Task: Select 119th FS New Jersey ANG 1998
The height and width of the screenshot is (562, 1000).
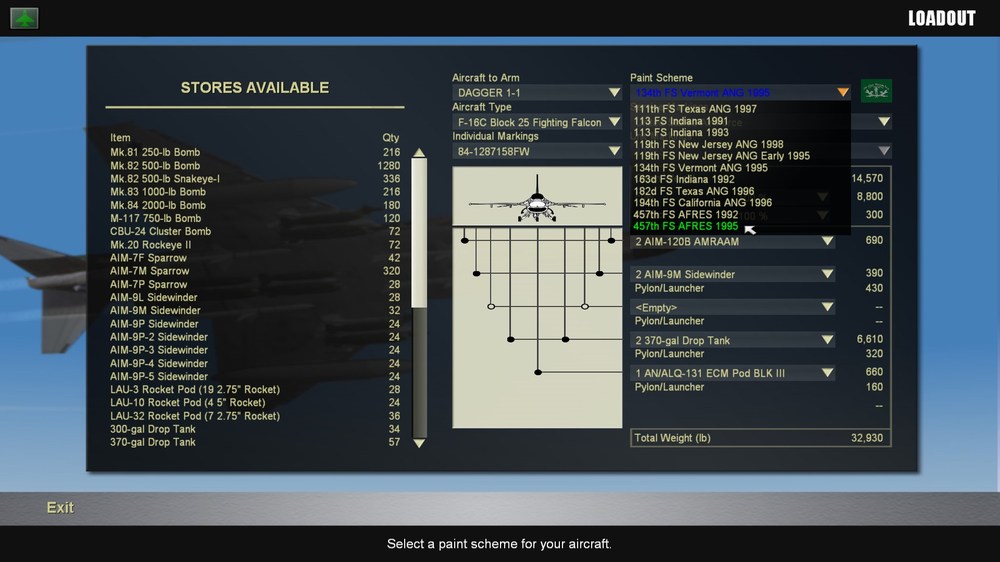Action: 708,144
